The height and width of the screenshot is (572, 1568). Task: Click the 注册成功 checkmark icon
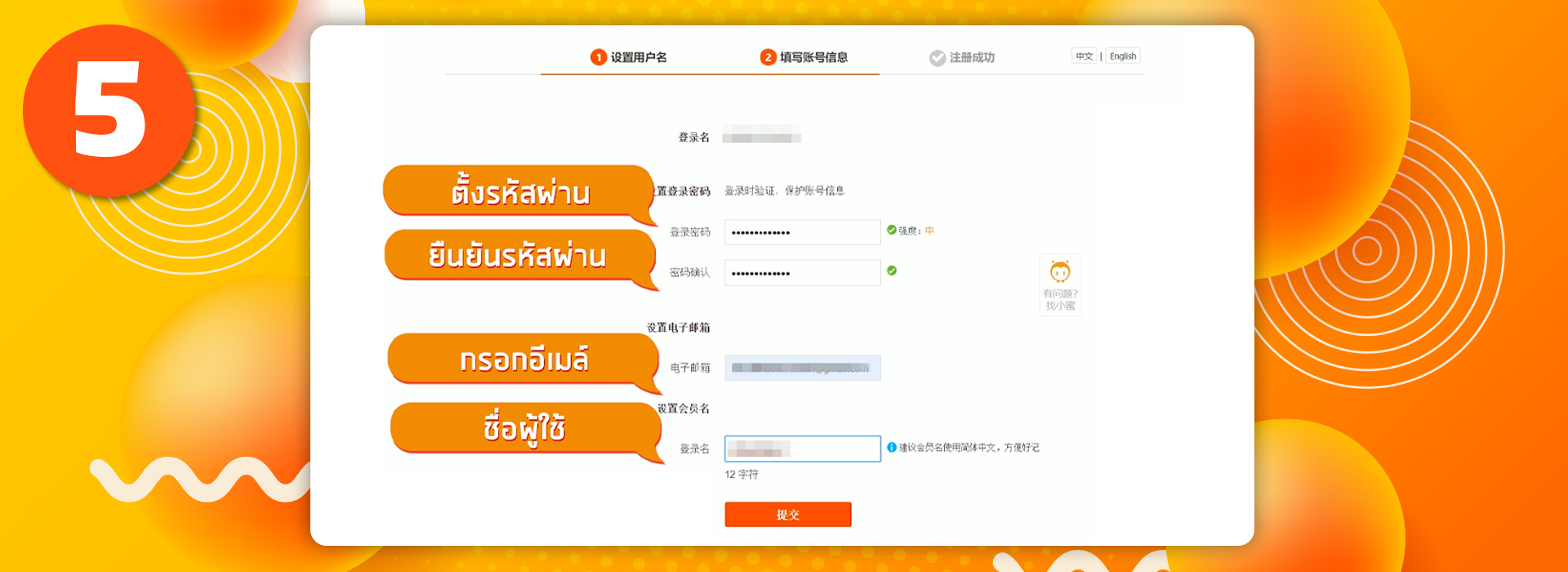click(x=938, y=58)
